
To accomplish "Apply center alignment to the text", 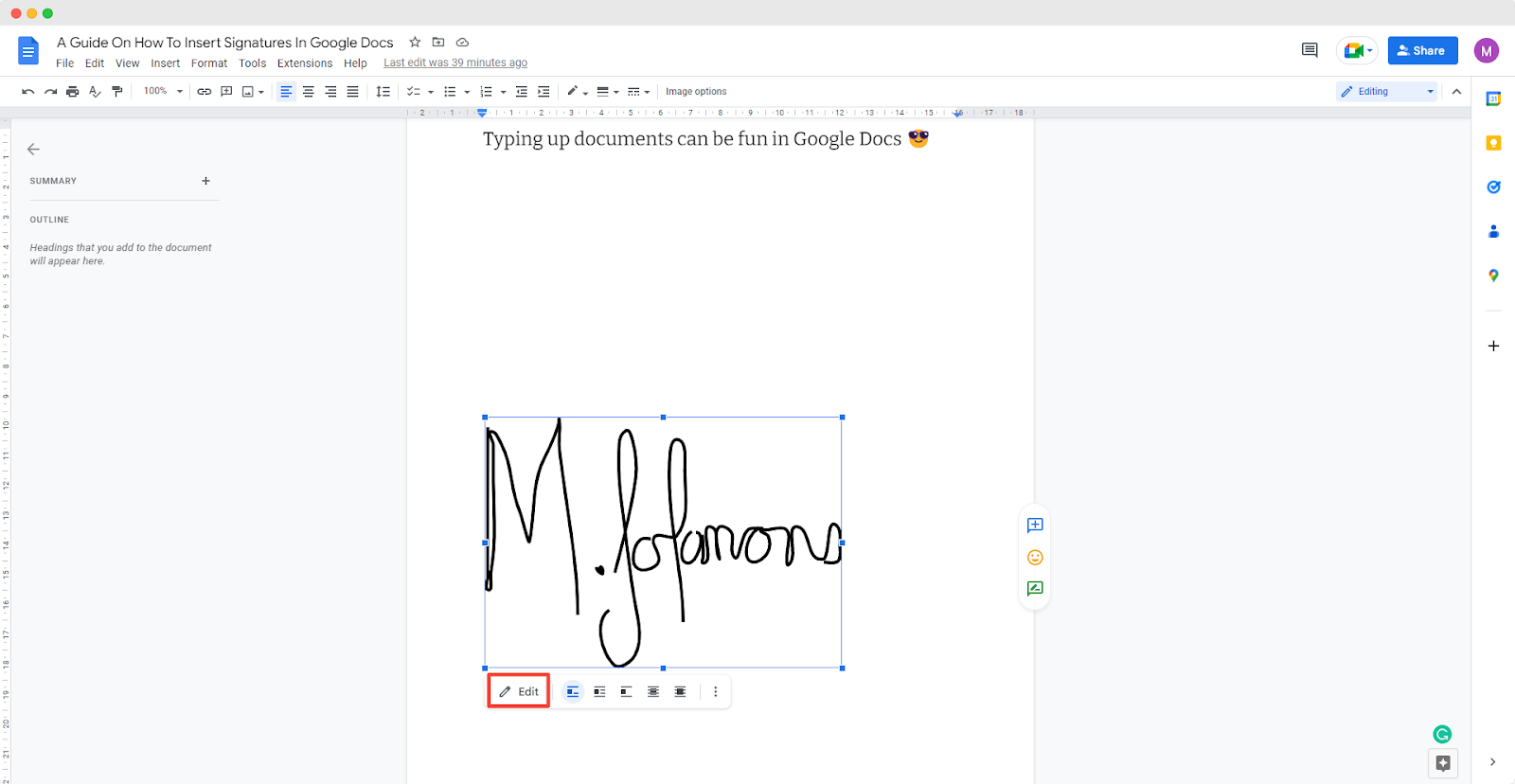I will [x=309, y=92].
